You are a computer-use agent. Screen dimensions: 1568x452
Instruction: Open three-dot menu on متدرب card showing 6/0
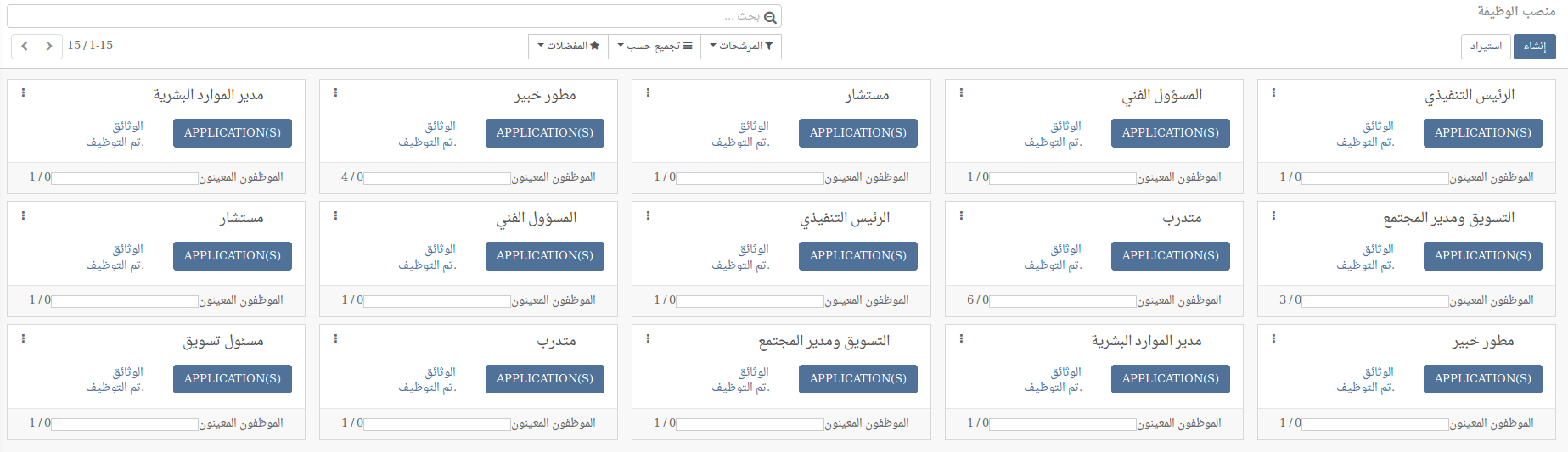coord(961,215)
